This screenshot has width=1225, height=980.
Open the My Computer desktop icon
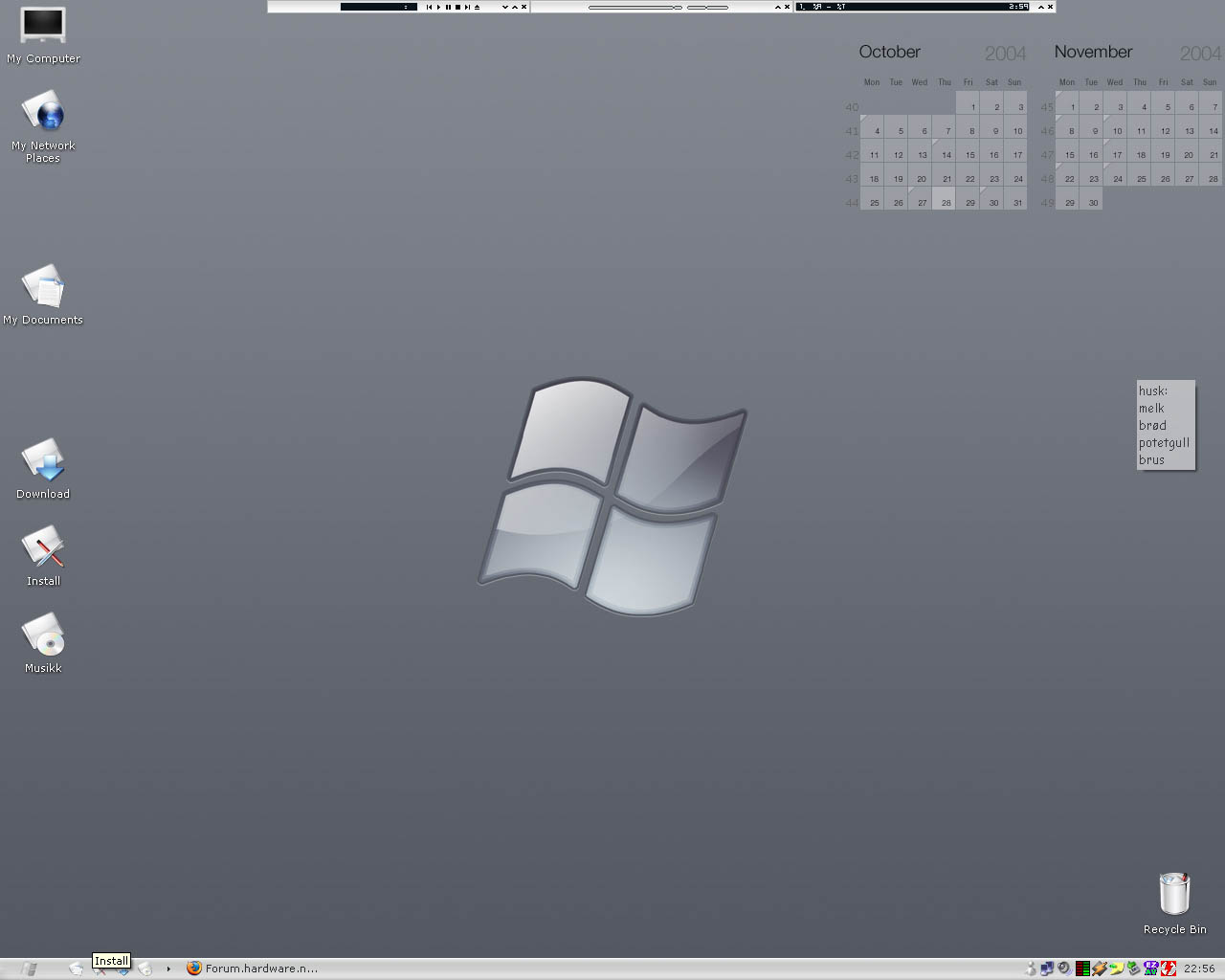point(43,34)
